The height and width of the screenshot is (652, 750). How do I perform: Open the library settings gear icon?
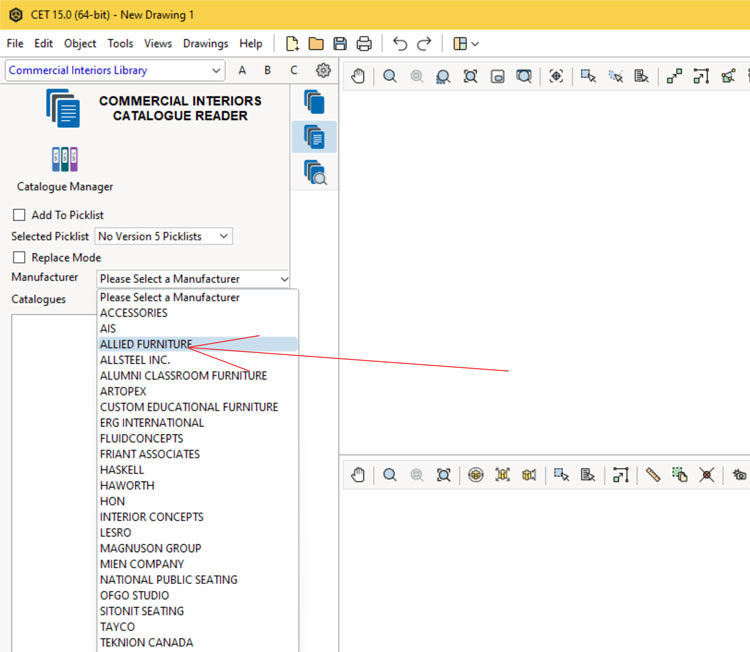(323, 70)
